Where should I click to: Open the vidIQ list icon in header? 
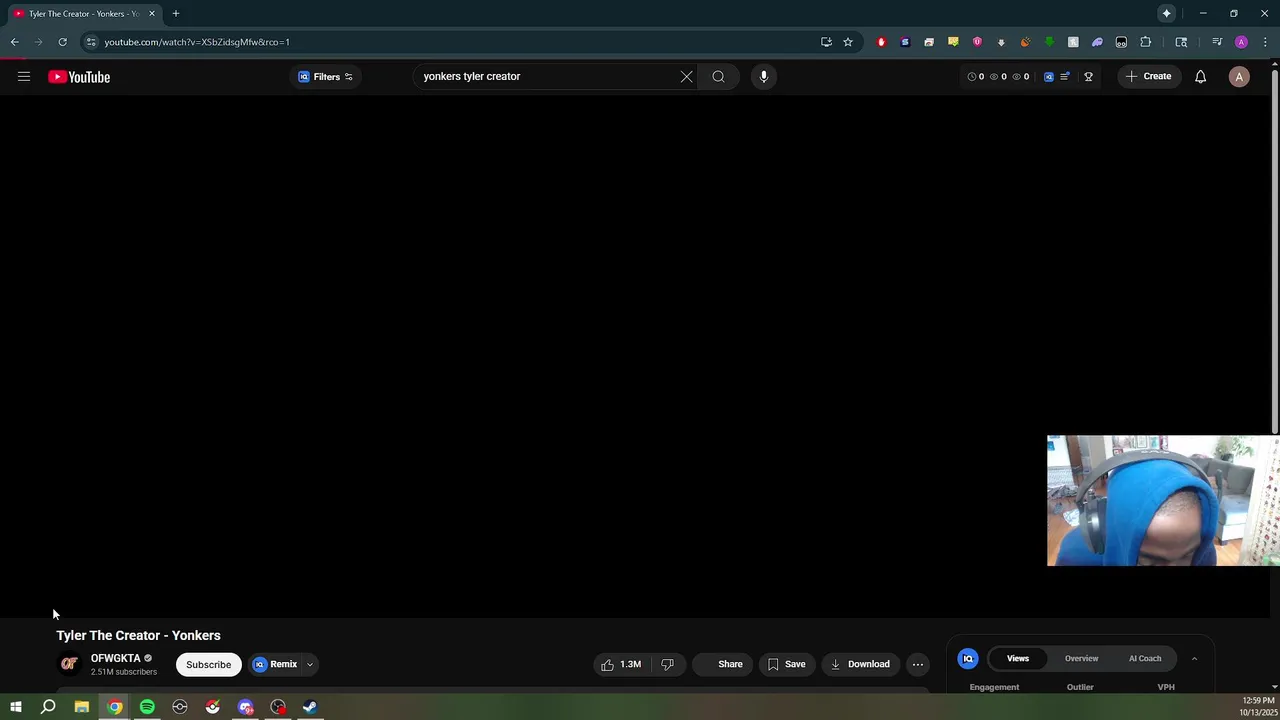tap(1065, 76)
